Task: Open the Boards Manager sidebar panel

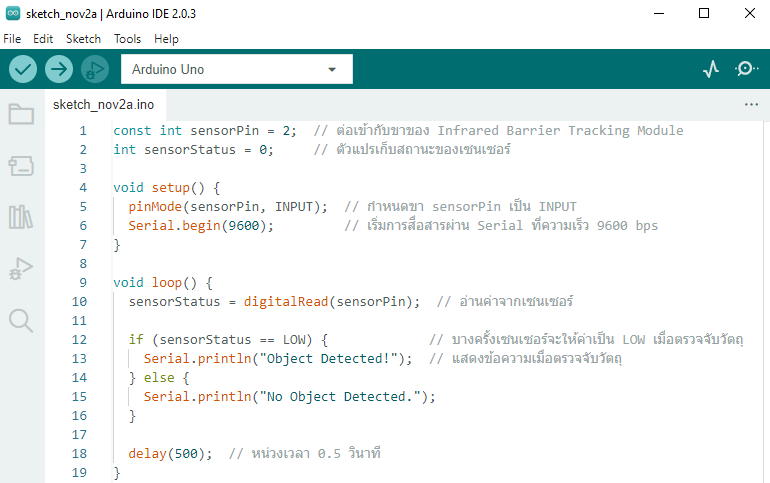Action: pos(21,165)
